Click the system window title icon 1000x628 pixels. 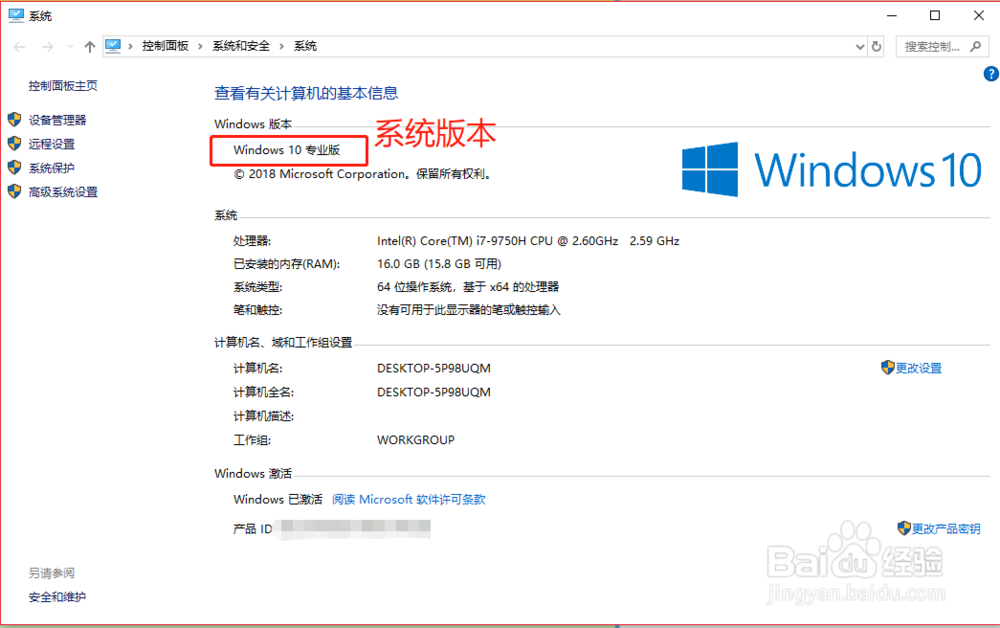pyautogui.click(x=16, y=15)
